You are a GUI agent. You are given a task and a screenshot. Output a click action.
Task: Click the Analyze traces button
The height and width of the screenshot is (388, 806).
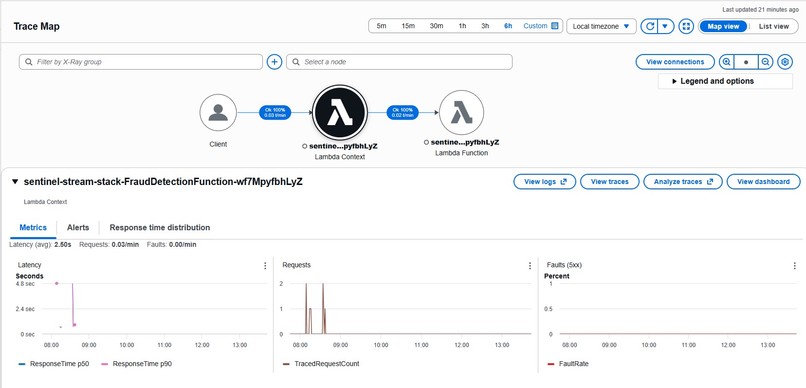click(683, 181)
